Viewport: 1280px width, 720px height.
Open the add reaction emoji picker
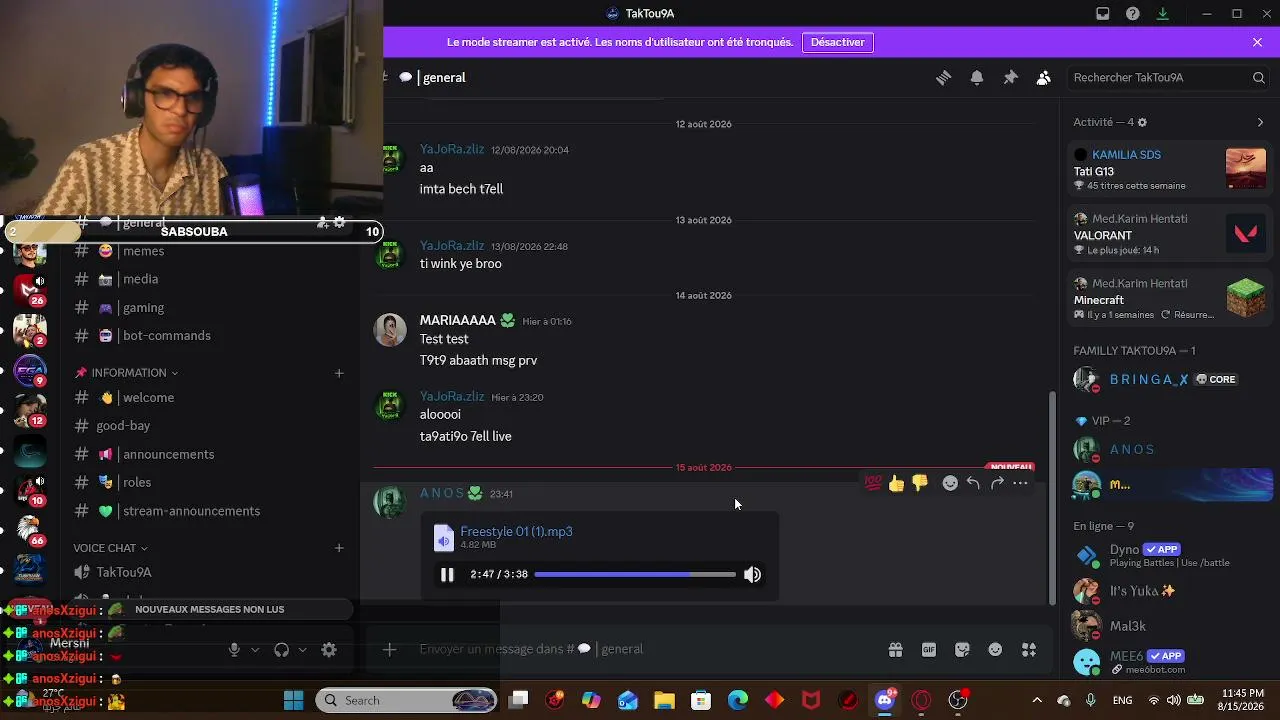[950, 483]
